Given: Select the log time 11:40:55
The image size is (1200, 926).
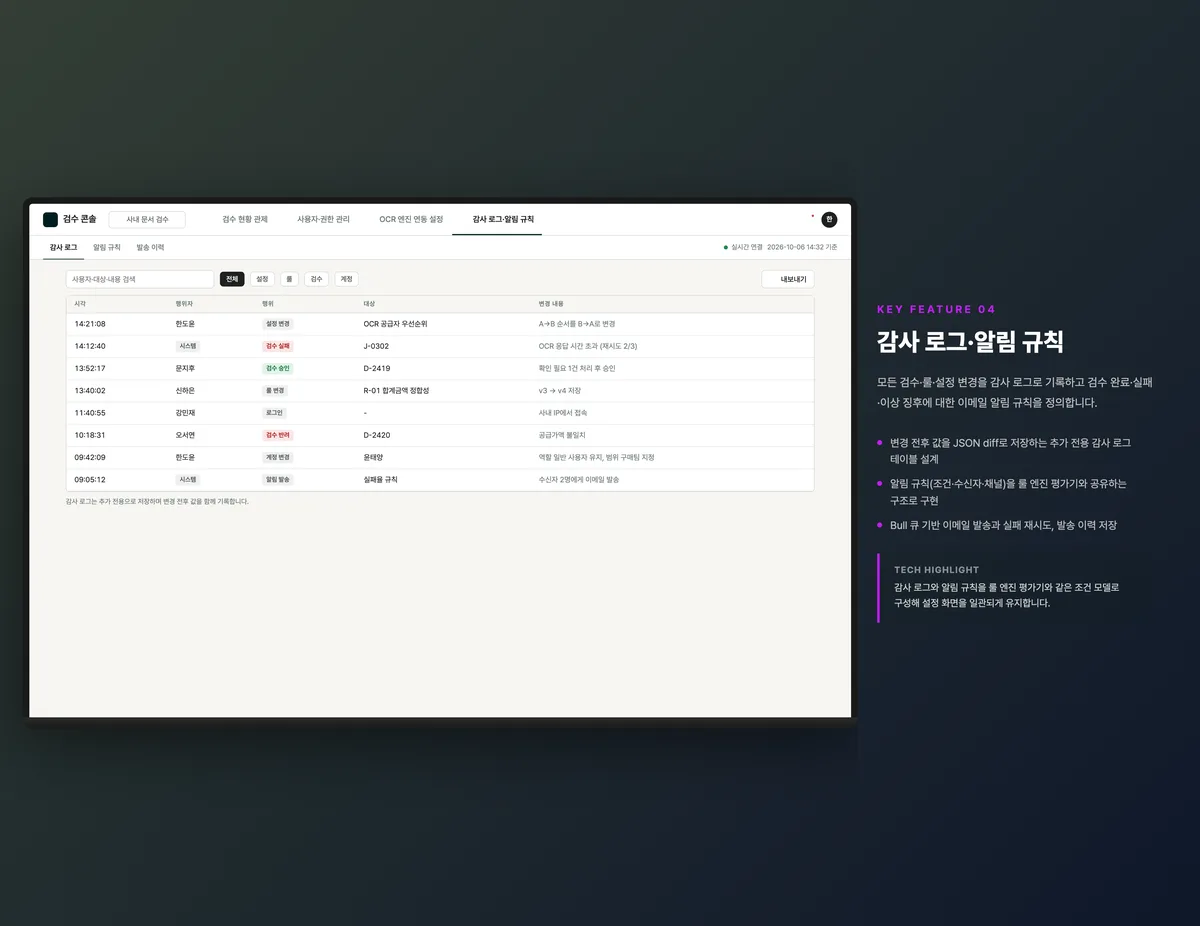Looking at the screenshot, I should point(90,412).
